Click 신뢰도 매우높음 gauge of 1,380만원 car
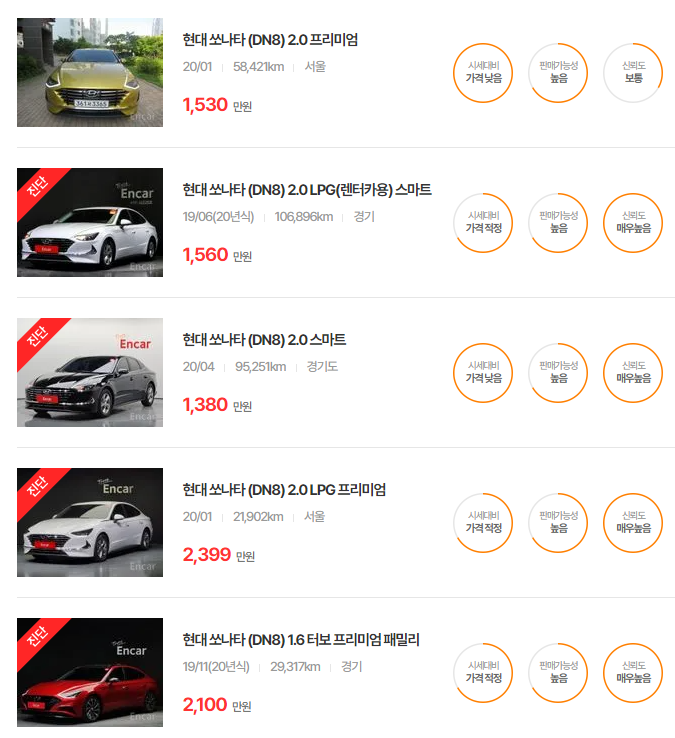This screenshot has width=675, height=738. click(x=633, y=373)
